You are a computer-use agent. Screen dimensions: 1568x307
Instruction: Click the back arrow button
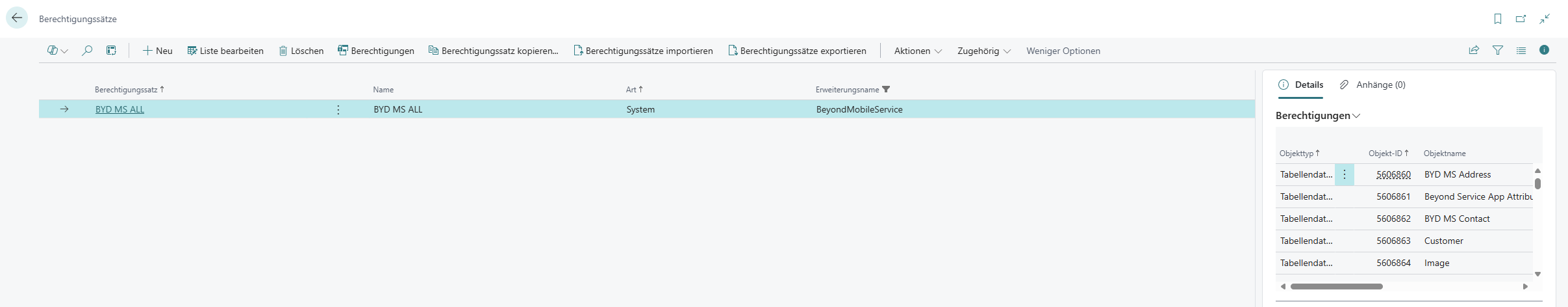17,18
